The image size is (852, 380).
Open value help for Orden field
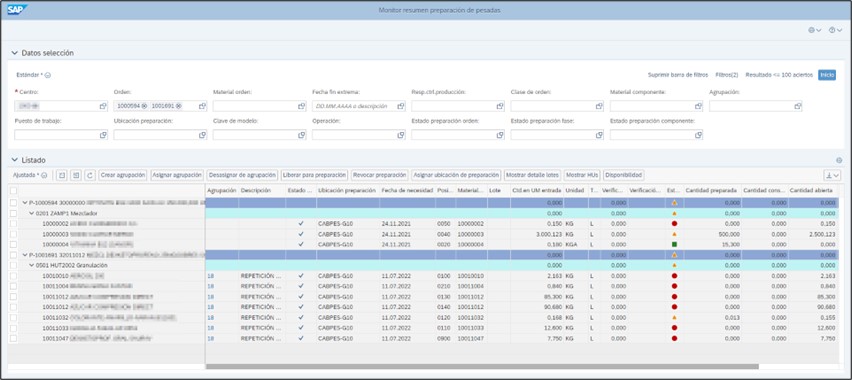click(x=202, y=106)
